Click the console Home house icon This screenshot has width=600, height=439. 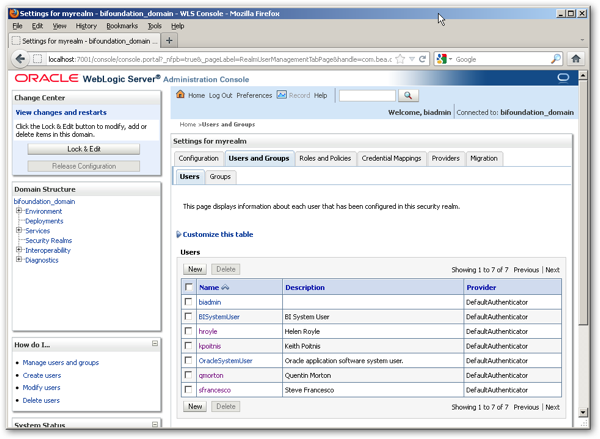pyautogui.click(x=180, y=94)
